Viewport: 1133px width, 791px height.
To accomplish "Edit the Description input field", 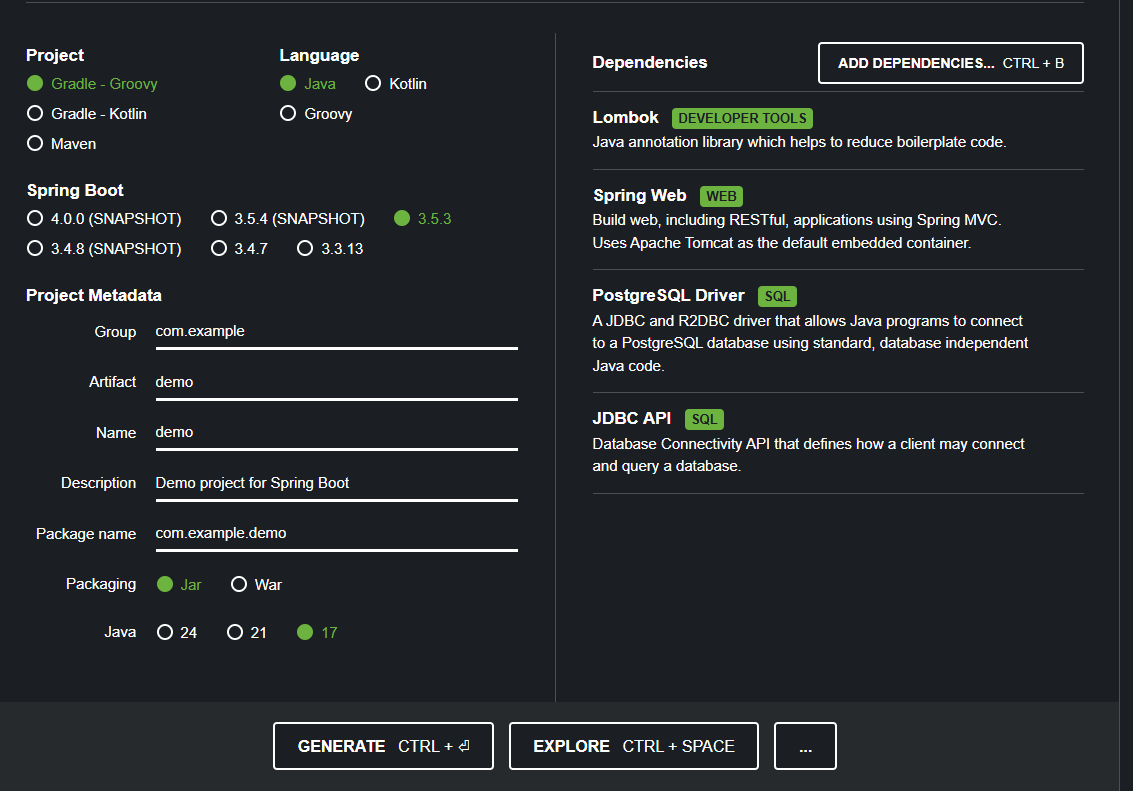I will coord(337,483).
